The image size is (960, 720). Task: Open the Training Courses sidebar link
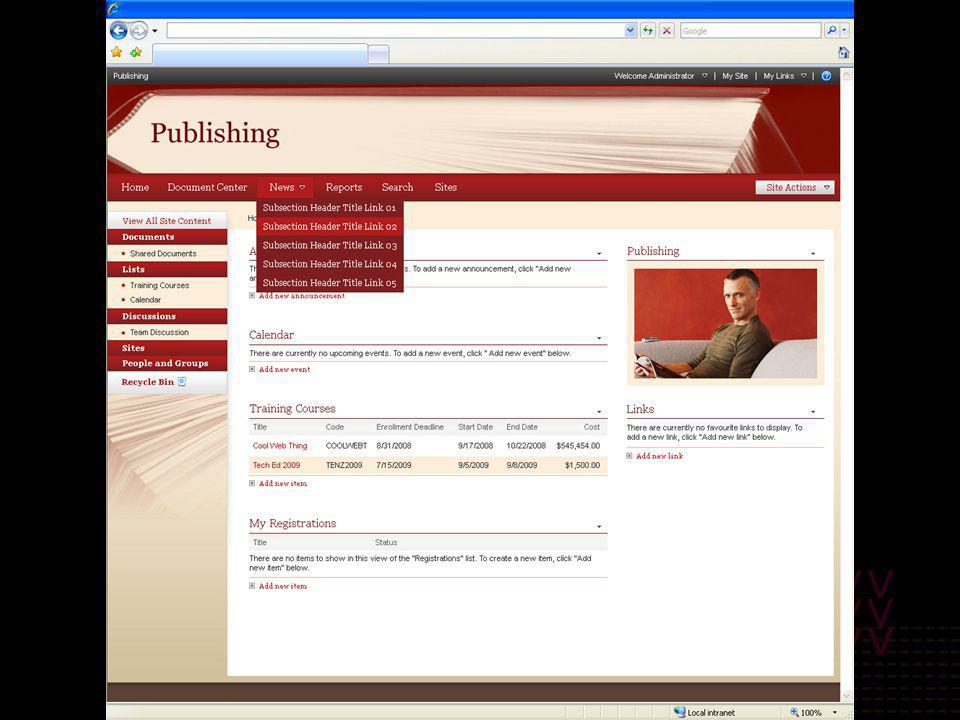159,285
